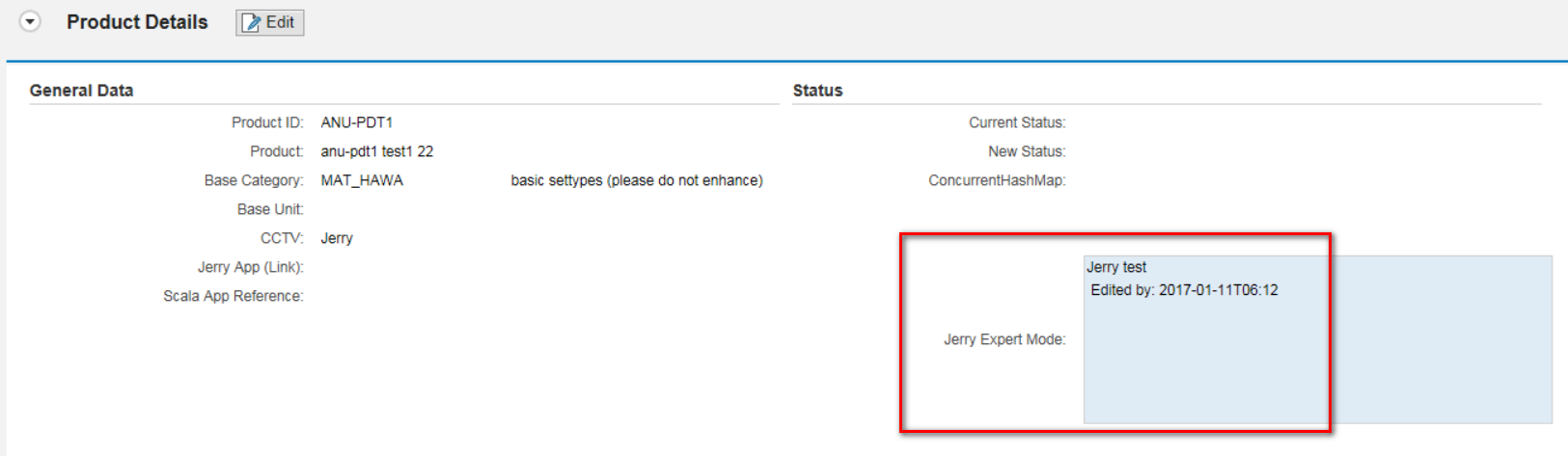Click the Edited by timestamp line
The height and width of the screenshot is (456, 1568).
pyautogui.click(x=1184, y=290)
